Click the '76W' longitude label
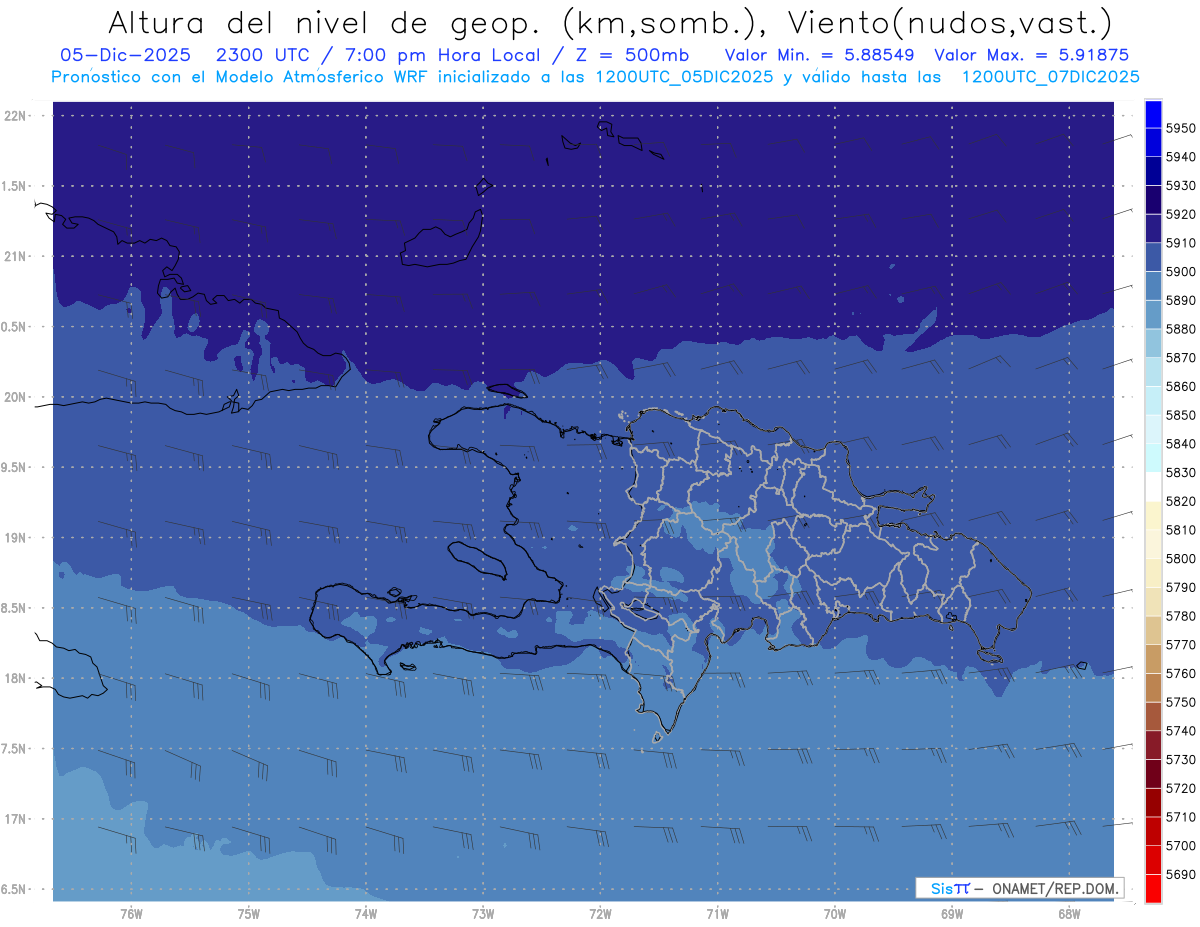The width and height of the screenshot is (1200, 927). (131, 913)
